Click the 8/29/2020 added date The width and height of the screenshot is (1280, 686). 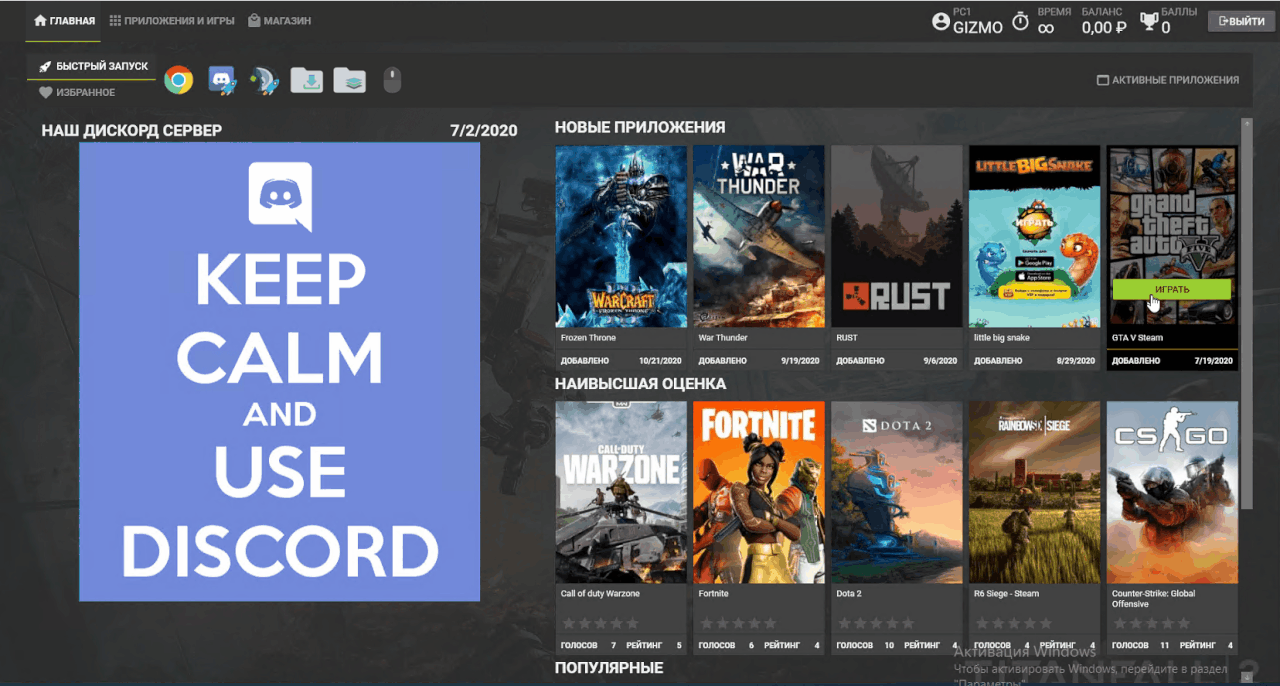point(1076,360)
